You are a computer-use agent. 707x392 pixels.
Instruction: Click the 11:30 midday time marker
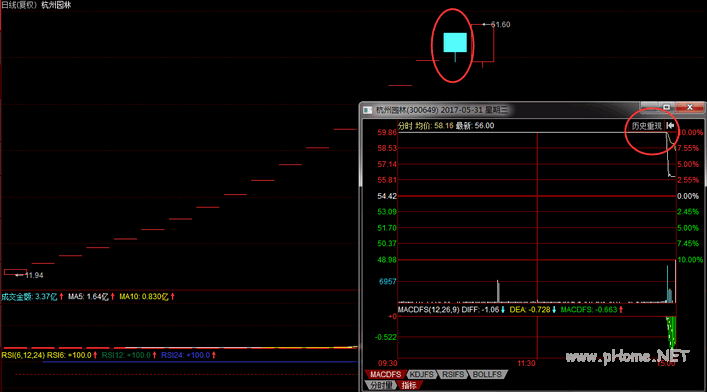pyautogui.click(x=526, y=363)
